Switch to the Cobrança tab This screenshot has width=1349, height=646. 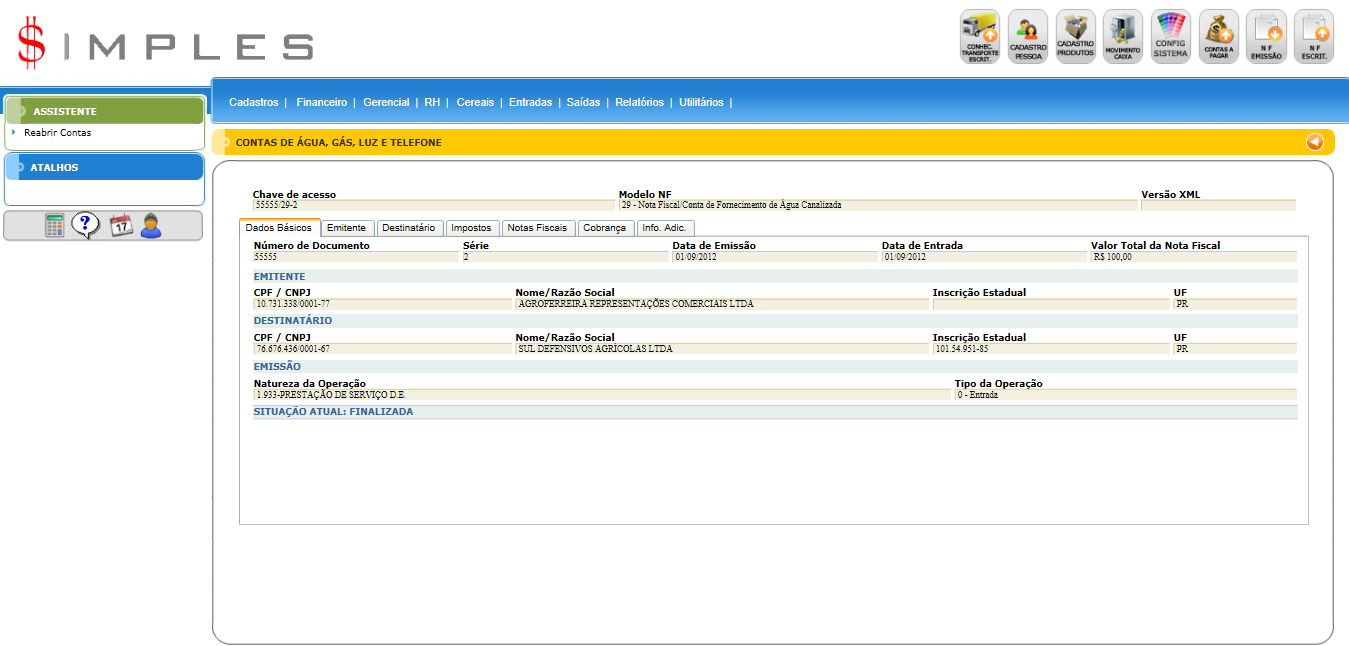605,228
